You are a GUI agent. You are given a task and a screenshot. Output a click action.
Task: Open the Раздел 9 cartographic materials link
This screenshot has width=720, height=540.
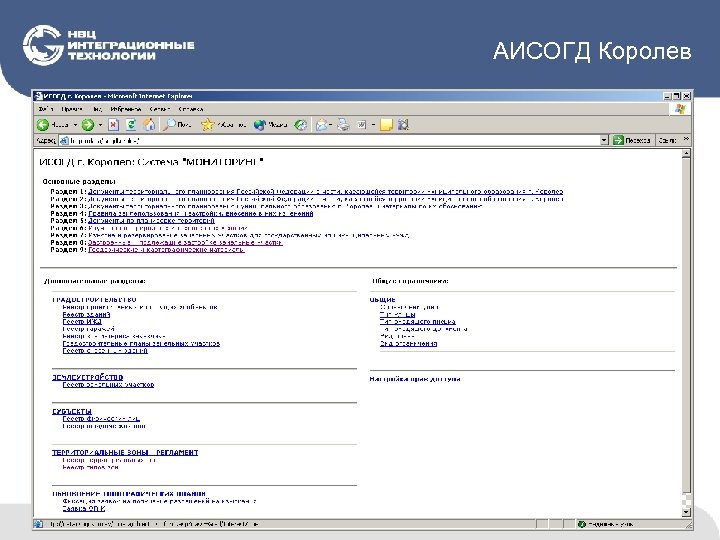click(166, 250)
